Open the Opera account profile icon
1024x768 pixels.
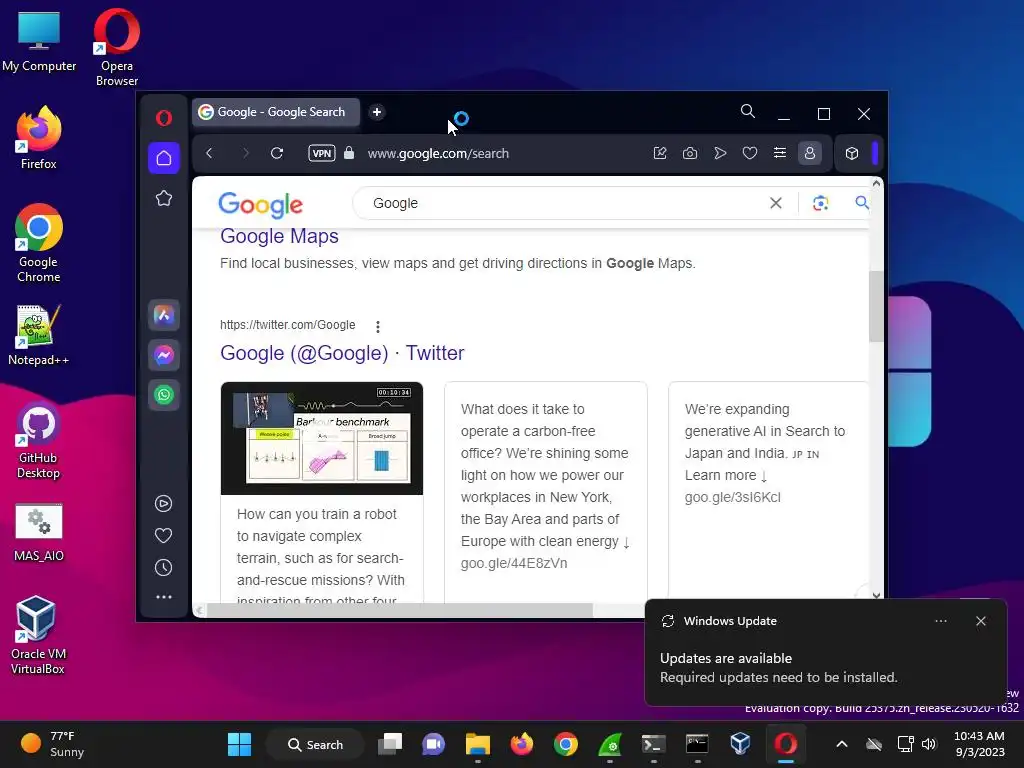click(x=810, y=153)
